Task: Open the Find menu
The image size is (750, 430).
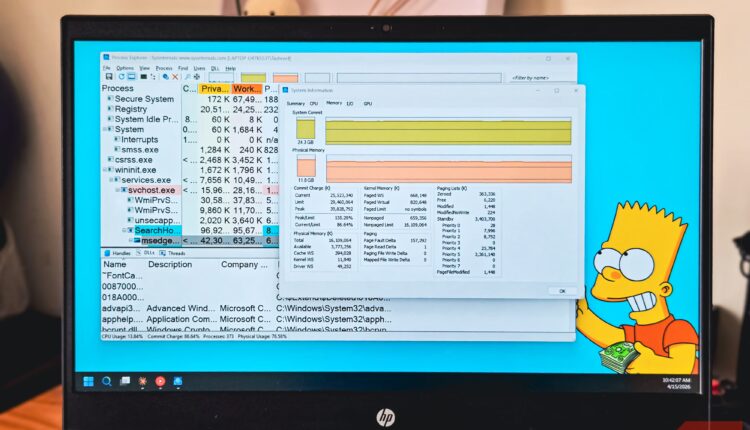Action: point(183,68)
